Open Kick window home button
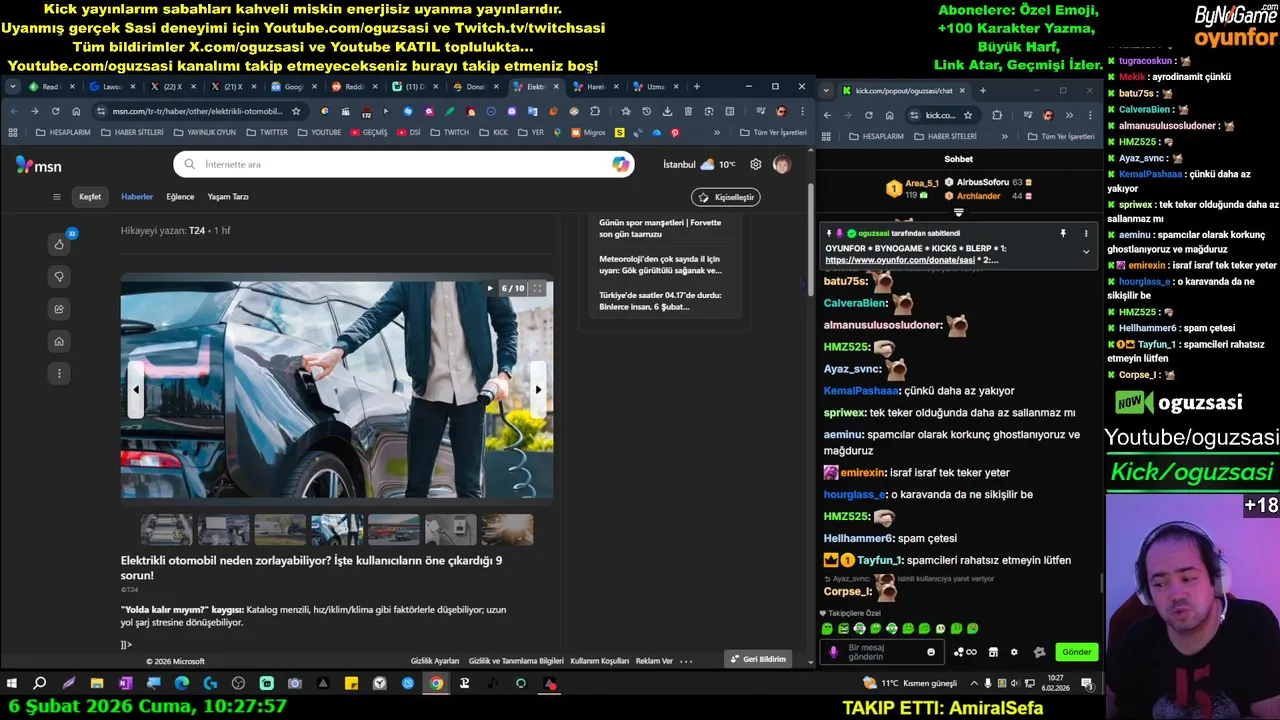1280x720 pixels. [889, 115]
